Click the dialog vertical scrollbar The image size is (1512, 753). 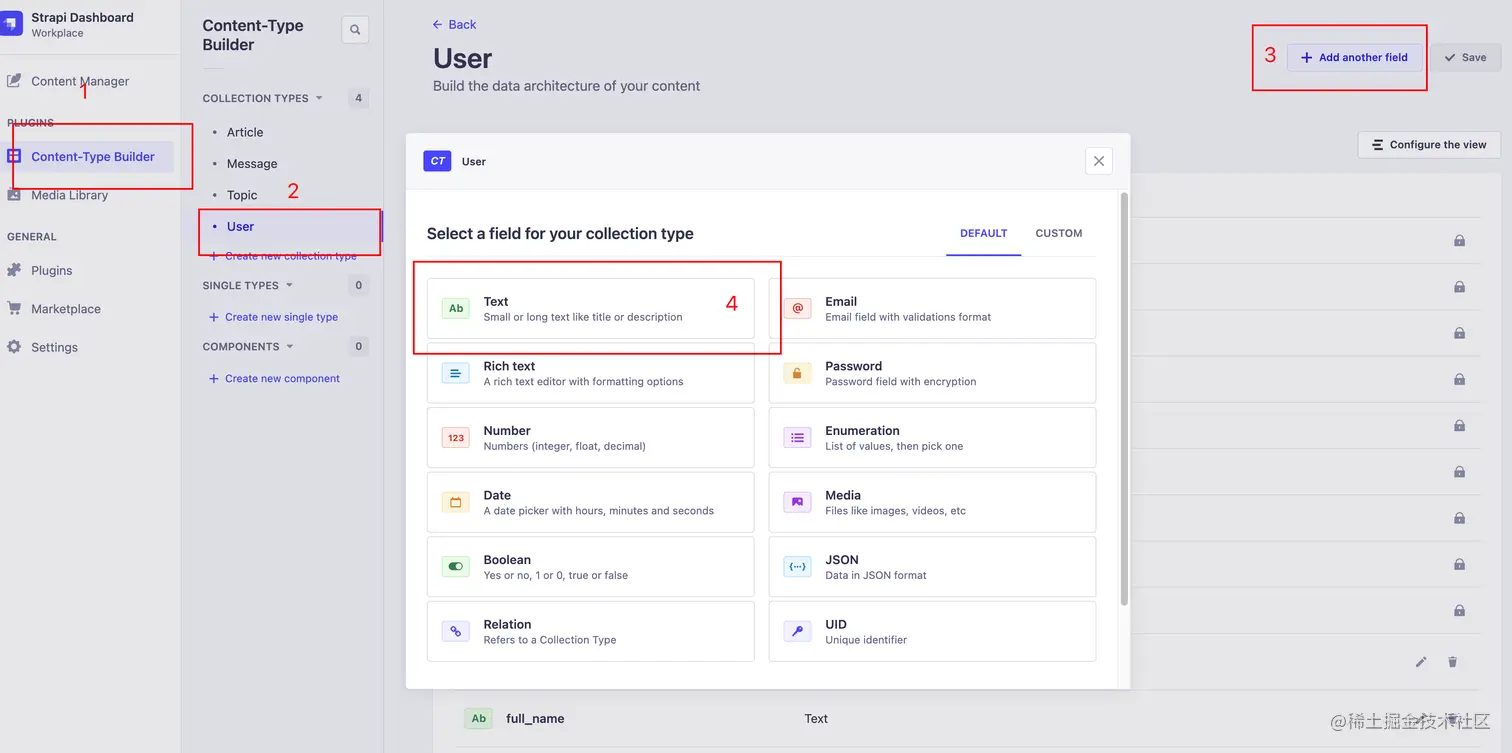[1124, 398]
